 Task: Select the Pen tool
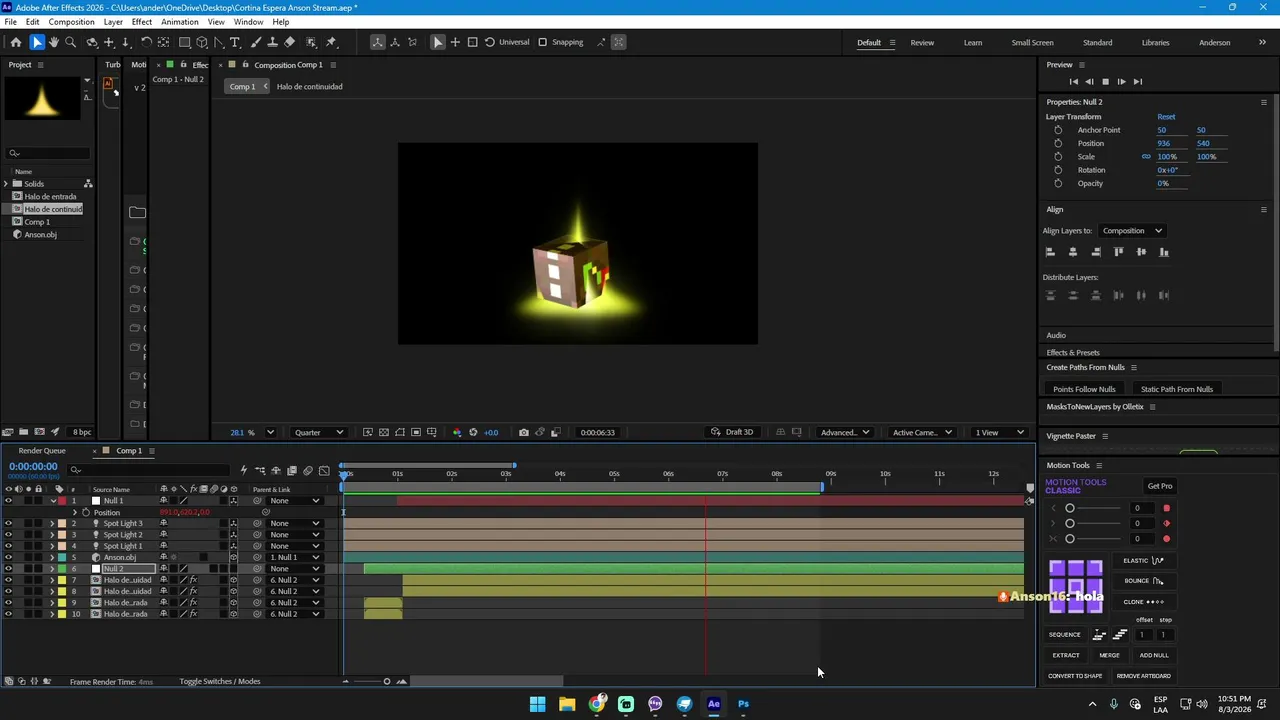point(219,42)
